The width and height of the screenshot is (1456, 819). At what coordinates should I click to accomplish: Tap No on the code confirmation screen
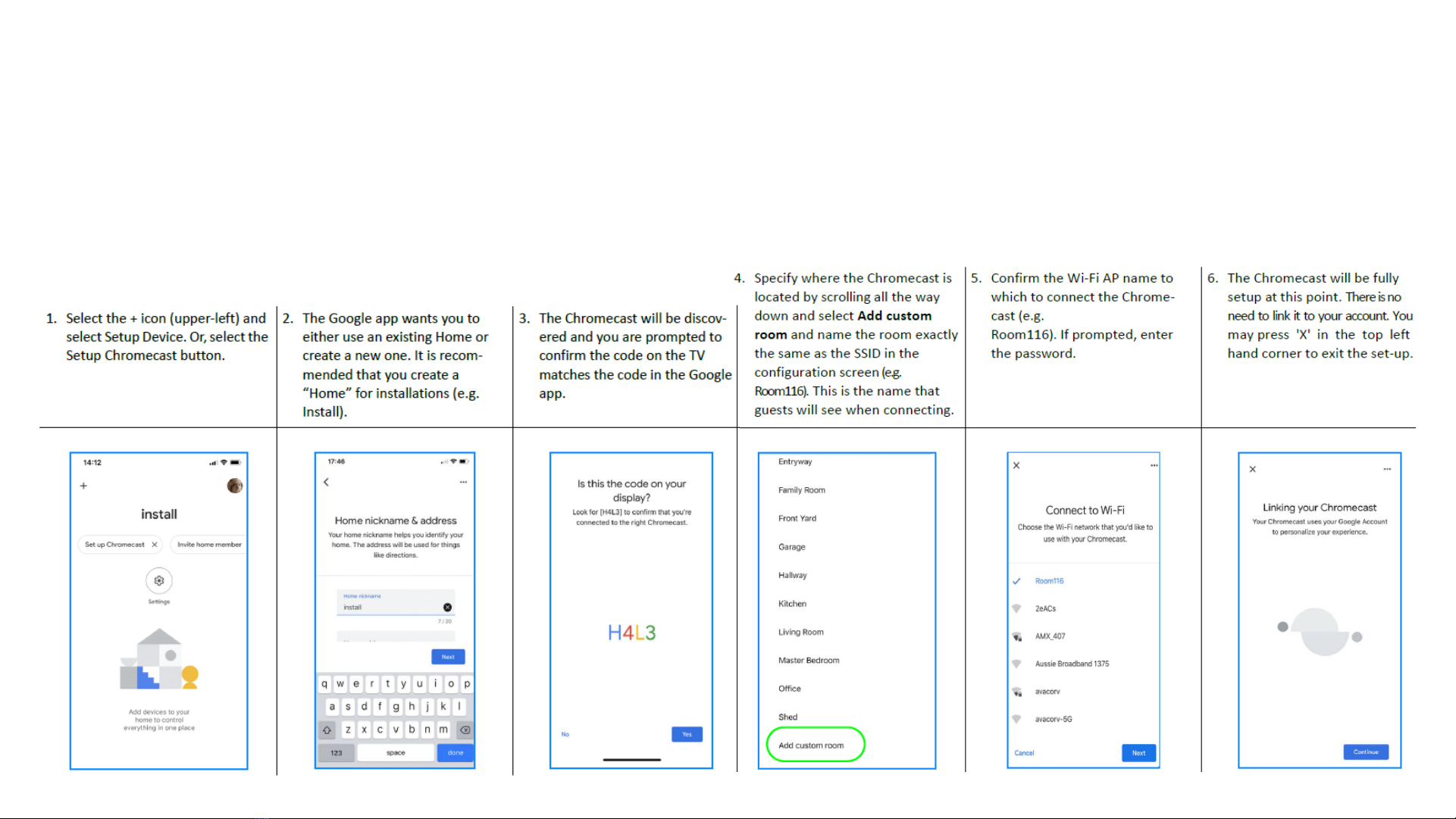565,734
